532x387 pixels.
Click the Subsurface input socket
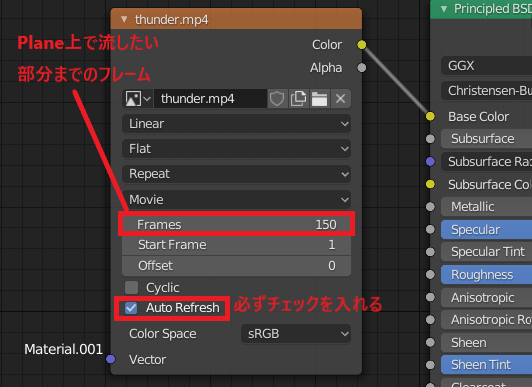(x=430, y=139)
